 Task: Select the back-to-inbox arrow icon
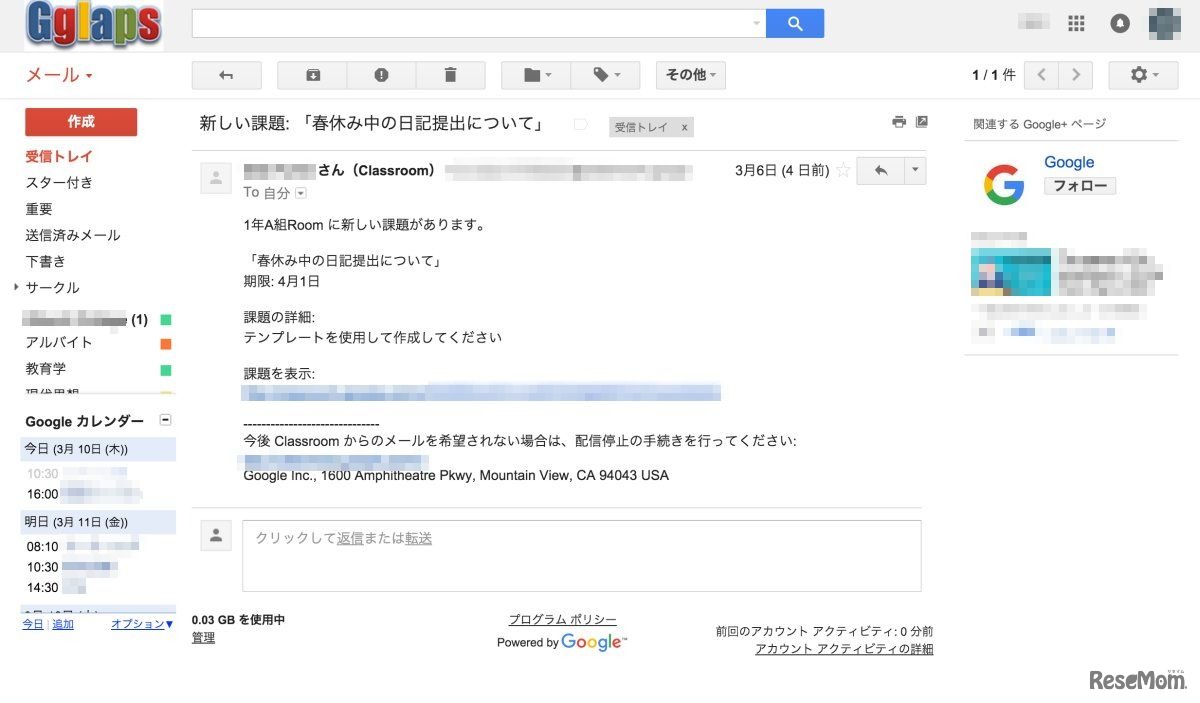point(226,74)
